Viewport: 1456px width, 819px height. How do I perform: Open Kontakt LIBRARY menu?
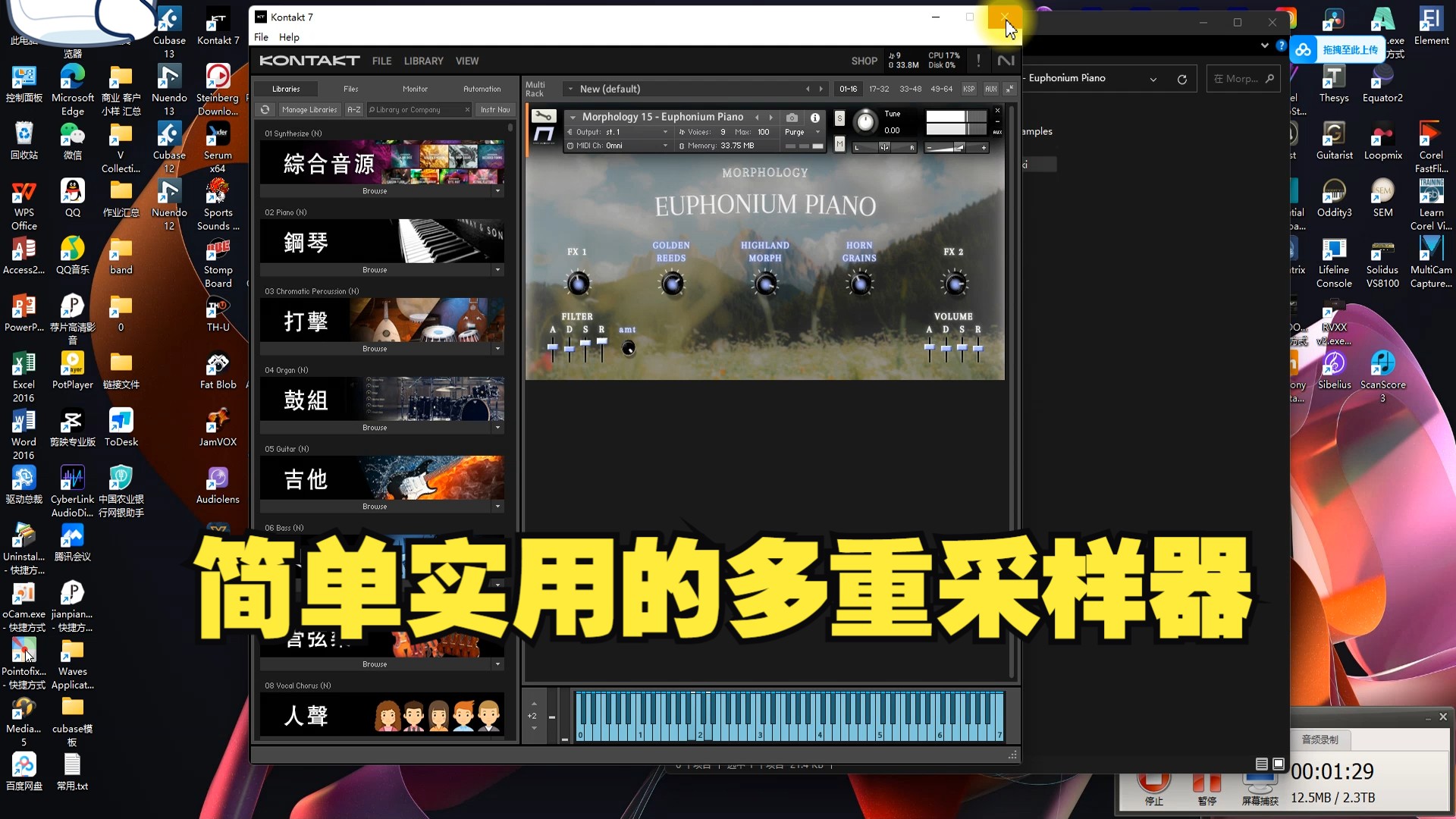(423, 61)
